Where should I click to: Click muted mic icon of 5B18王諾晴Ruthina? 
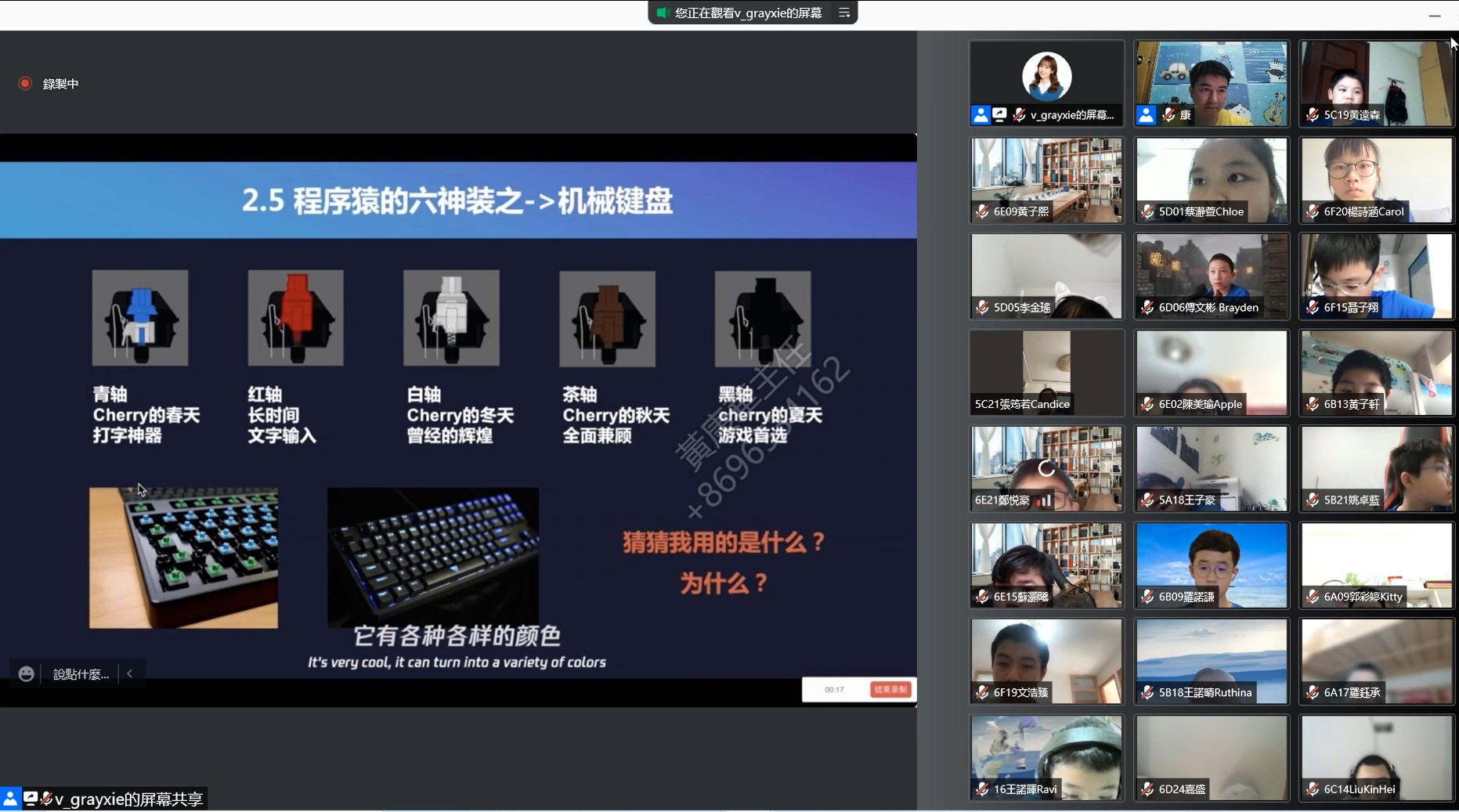pyautogui.click(x=1147, y=693)
